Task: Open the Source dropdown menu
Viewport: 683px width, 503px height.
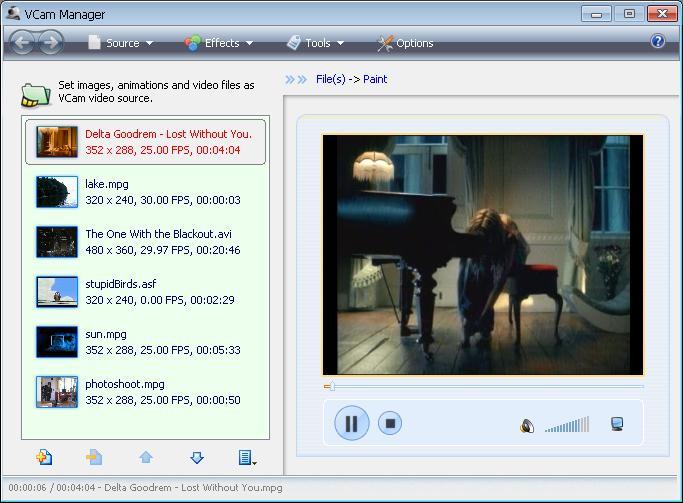Action: coord(121,43)
